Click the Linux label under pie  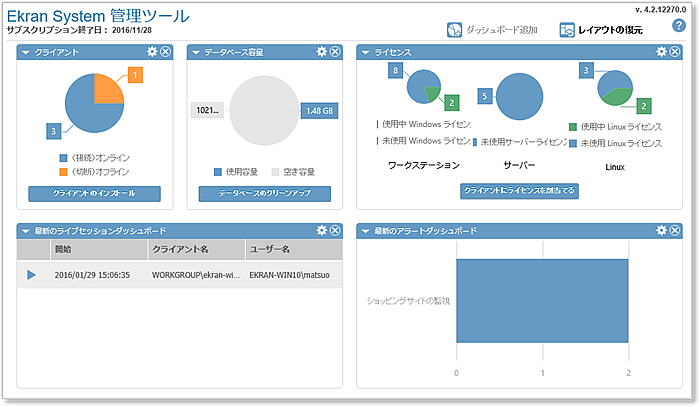tap(615, 167)
